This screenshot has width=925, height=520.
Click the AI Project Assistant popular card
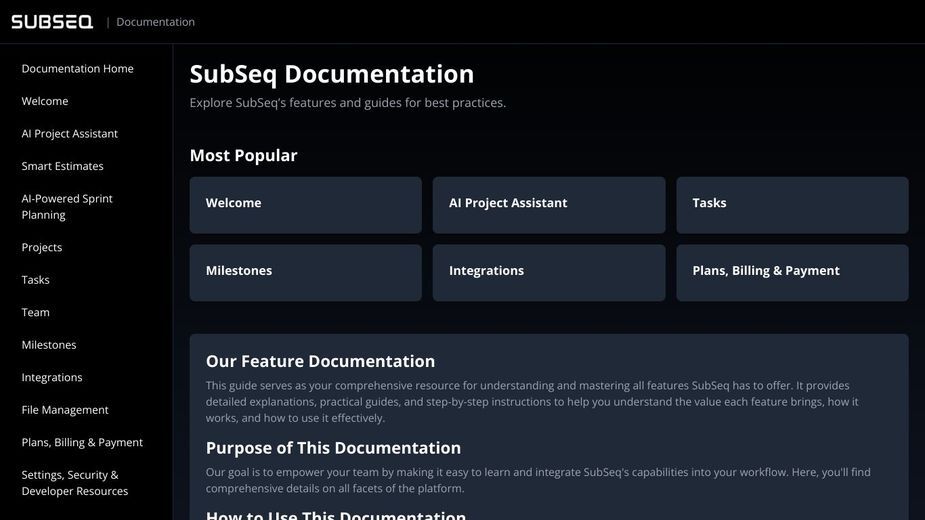(549, 205)
